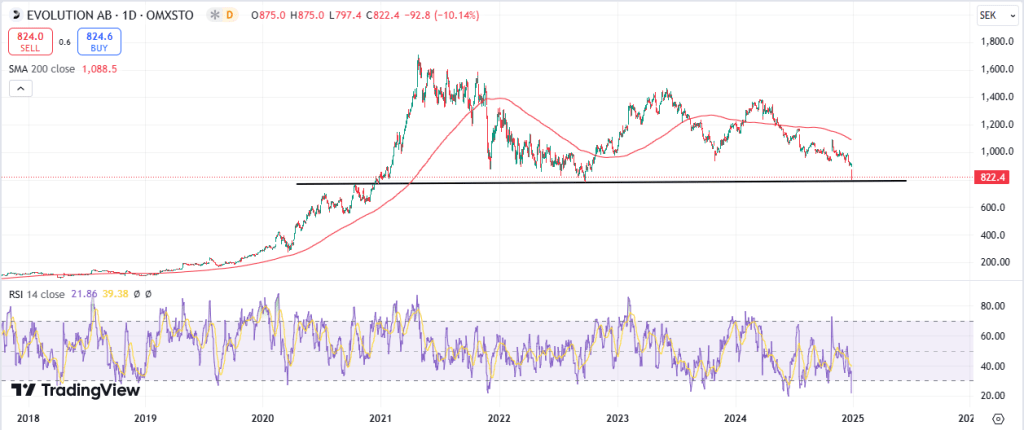Click the orange D delayed-data badge
The image size is (1024, 430).
pos(230,15)
